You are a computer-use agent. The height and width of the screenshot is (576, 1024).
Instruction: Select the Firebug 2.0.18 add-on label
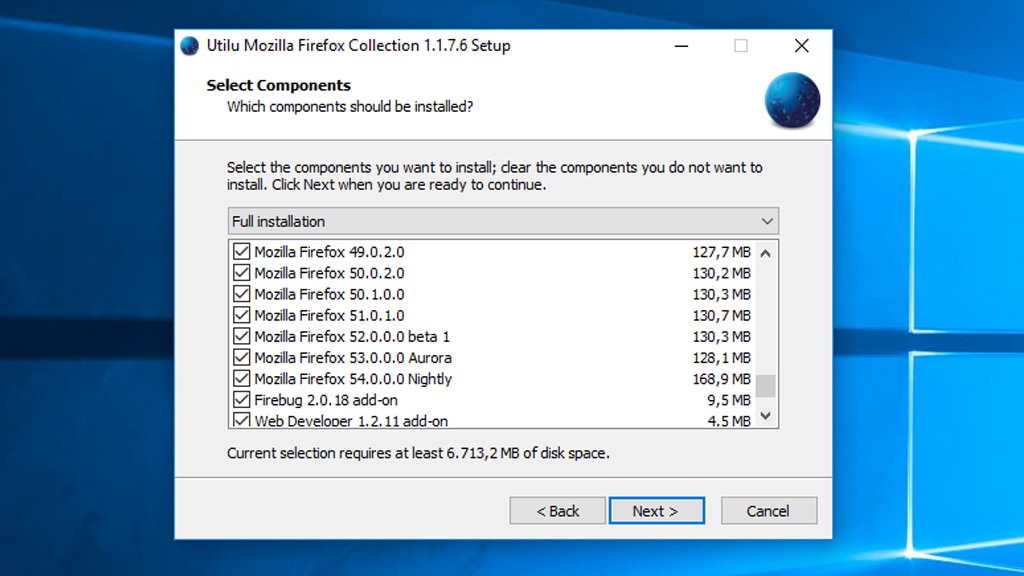326,400
